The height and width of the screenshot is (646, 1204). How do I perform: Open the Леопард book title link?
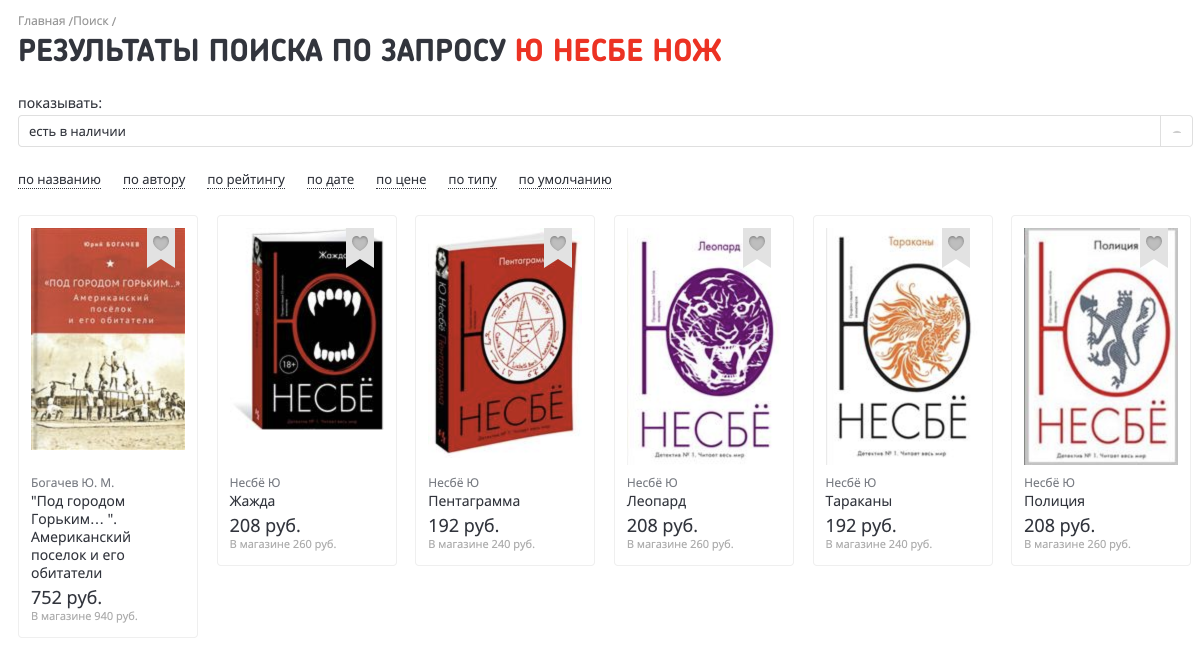point(656,501)
